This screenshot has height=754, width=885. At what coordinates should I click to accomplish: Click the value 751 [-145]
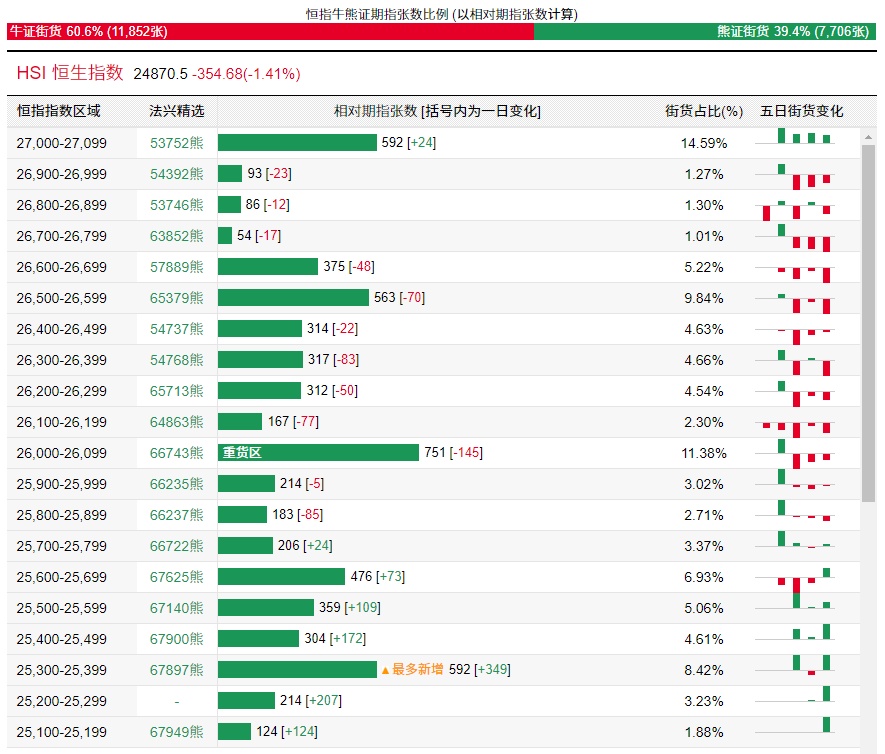454,453
